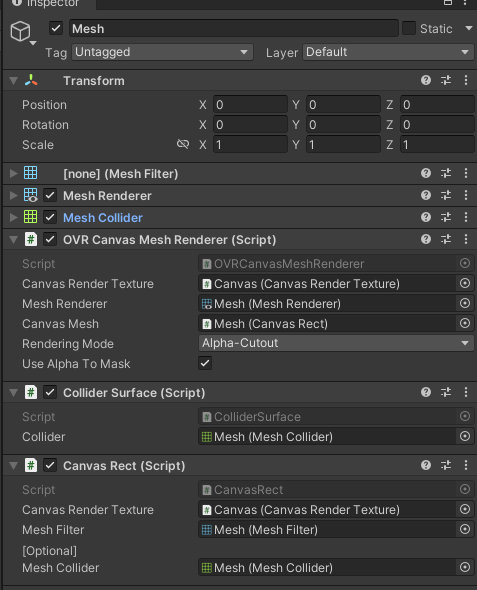The height and width of the screenshot is (590, 477).
Task: Click the Inspector lock icon
Action: [x=448, y=3]
